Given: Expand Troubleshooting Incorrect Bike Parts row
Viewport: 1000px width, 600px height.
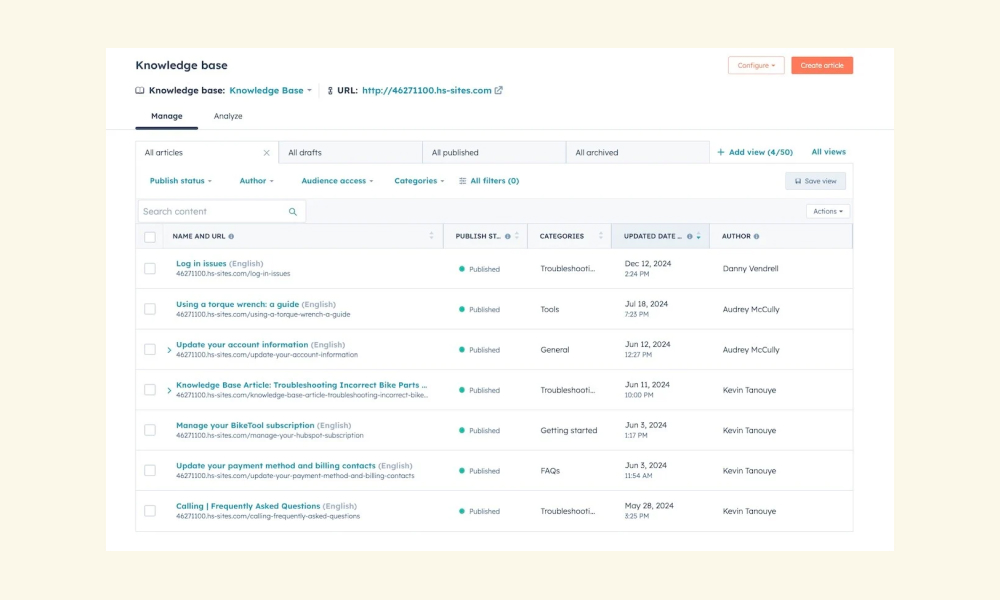Looking at the screenshot, I should coord(169,390).
